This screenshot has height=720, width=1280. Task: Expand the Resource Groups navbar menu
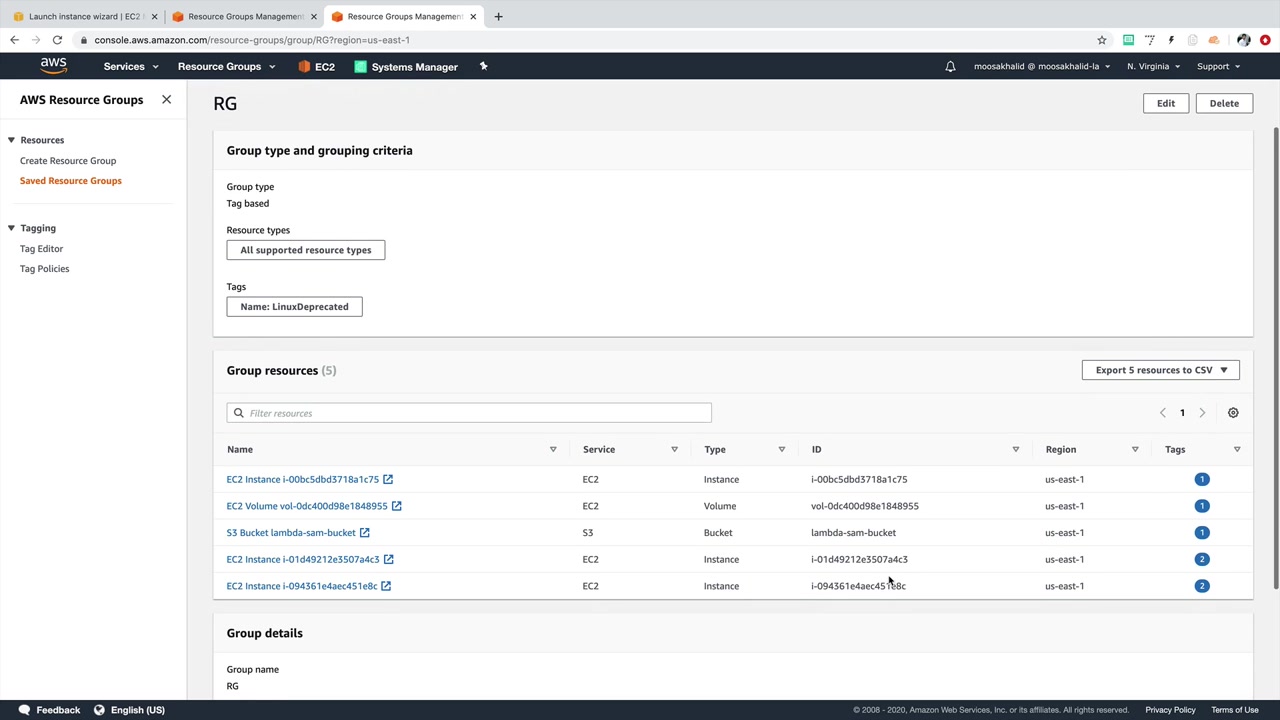[x=226, y=67]
